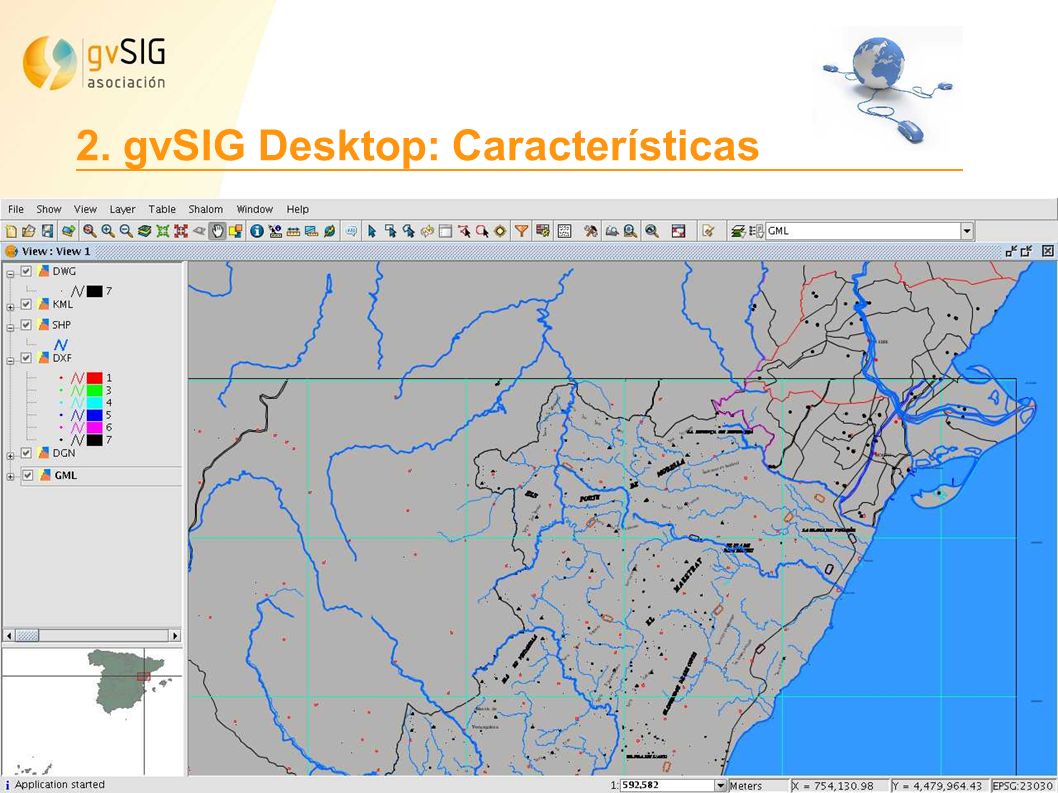The height and width of the screenshot is (793, 1058).
Task: Click the Invert Selection arrows icon
Action: coord(427,231)
